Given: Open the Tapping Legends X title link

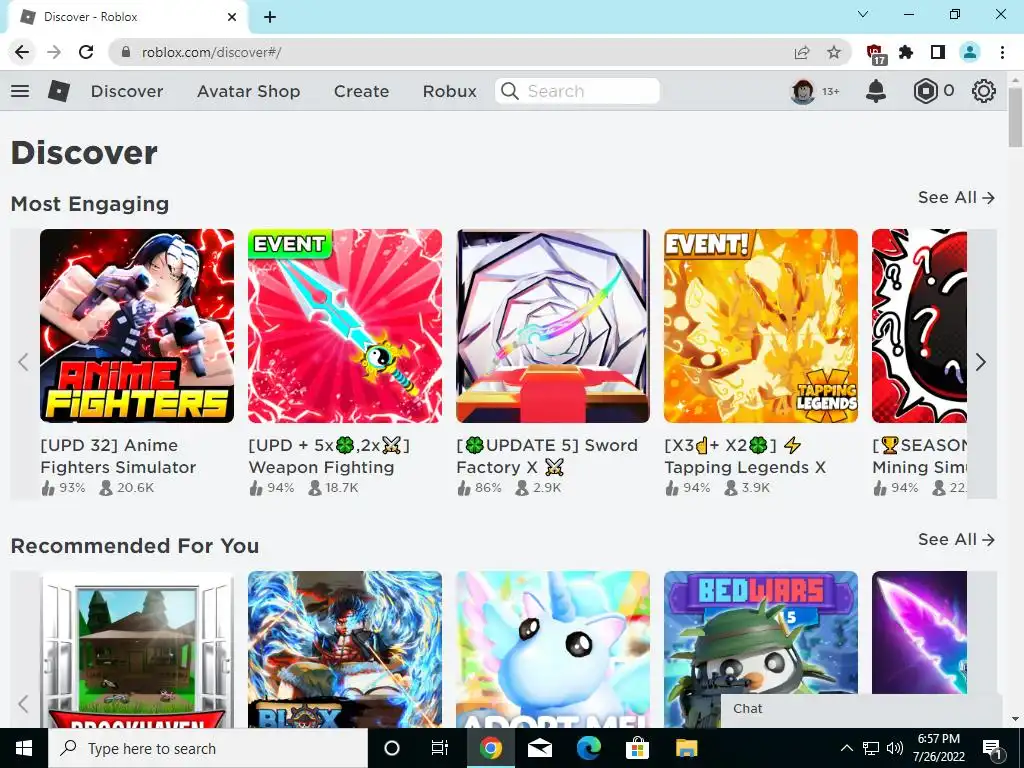Looking at the screenshot, I should coord(745,456).
